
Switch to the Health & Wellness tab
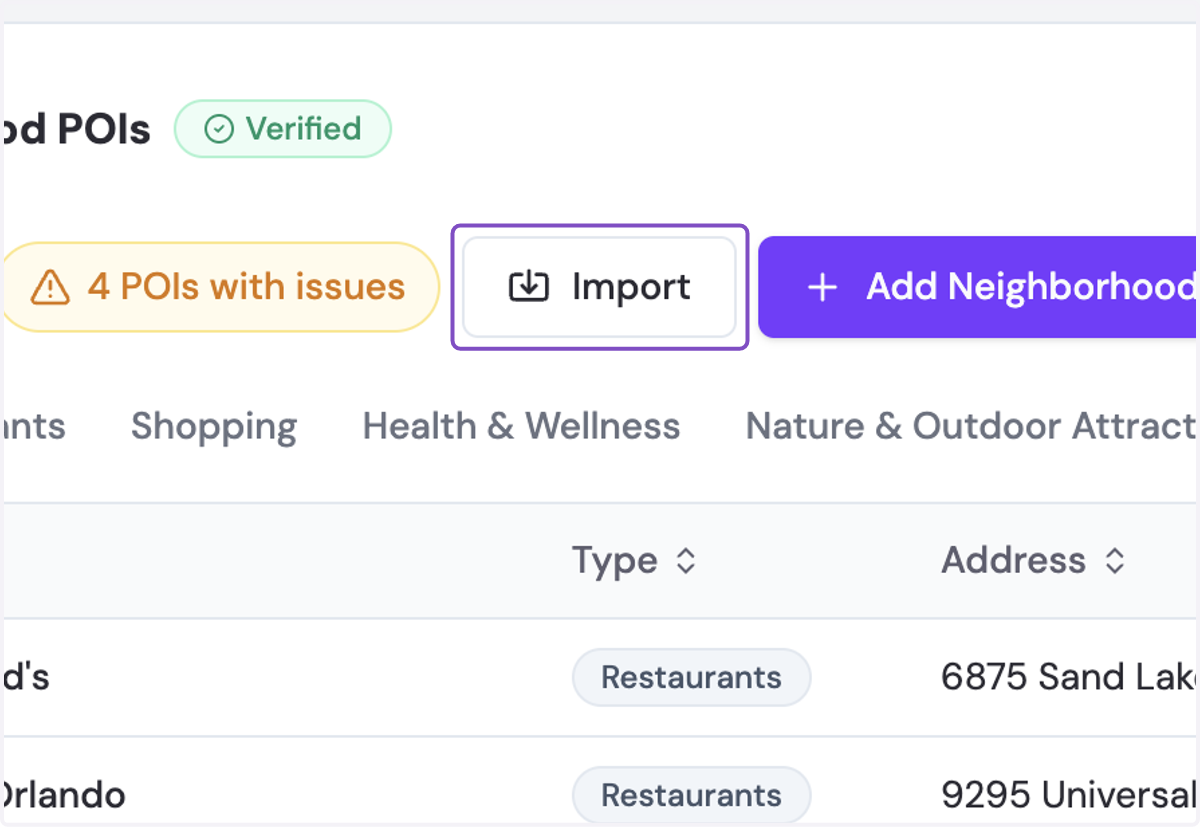tap(521, 426)
